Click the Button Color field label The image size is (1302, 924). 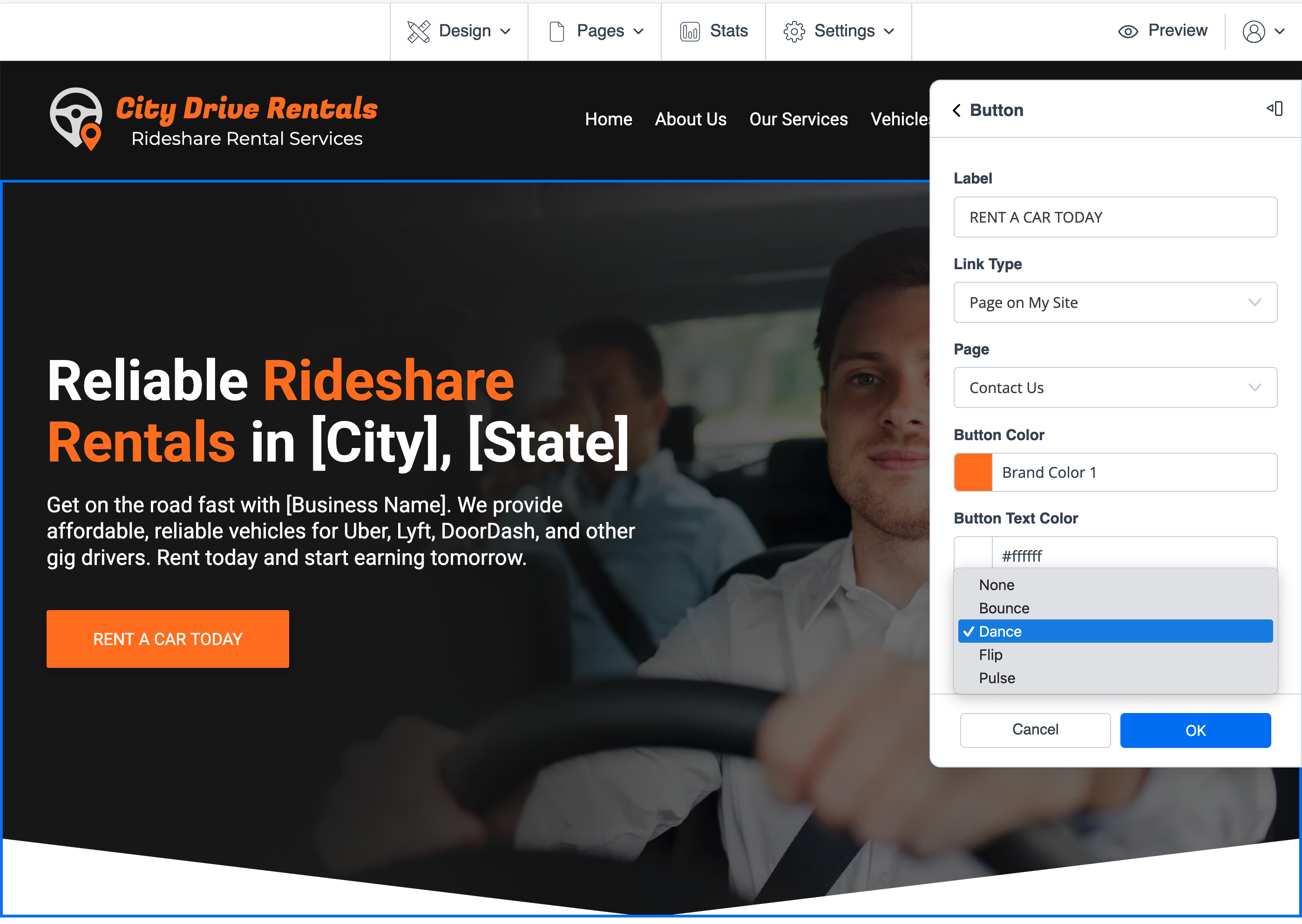coord(999,435)
